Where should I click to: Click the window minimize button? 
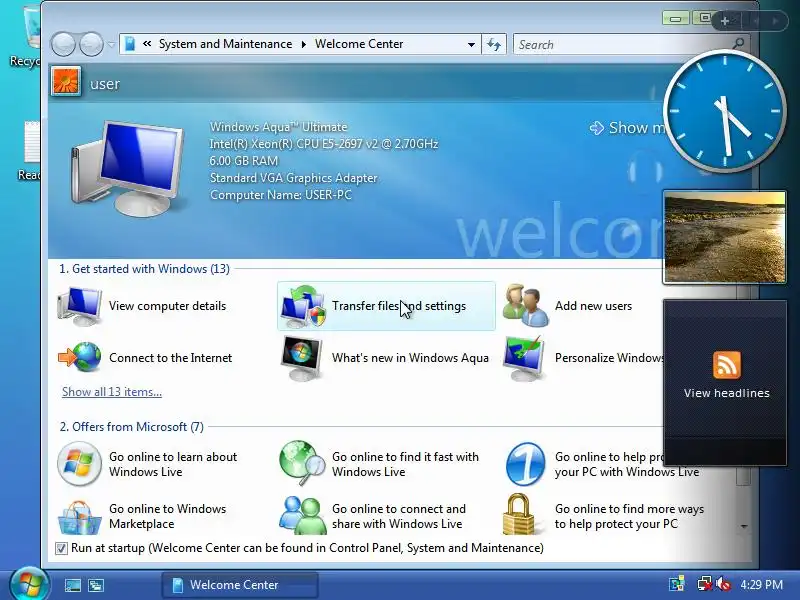point(676,19)
